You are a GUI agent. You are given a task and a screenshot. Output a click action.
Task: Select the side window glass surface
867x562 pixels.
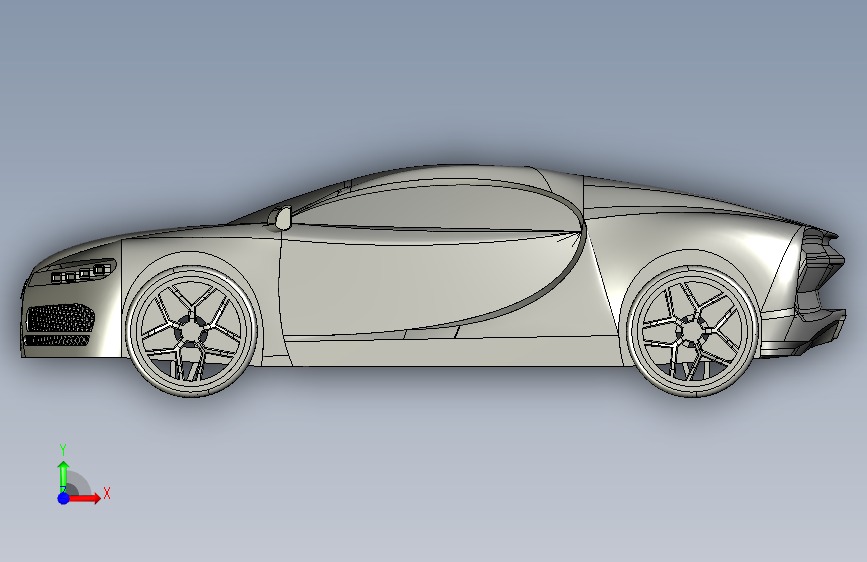pos(437,207)
